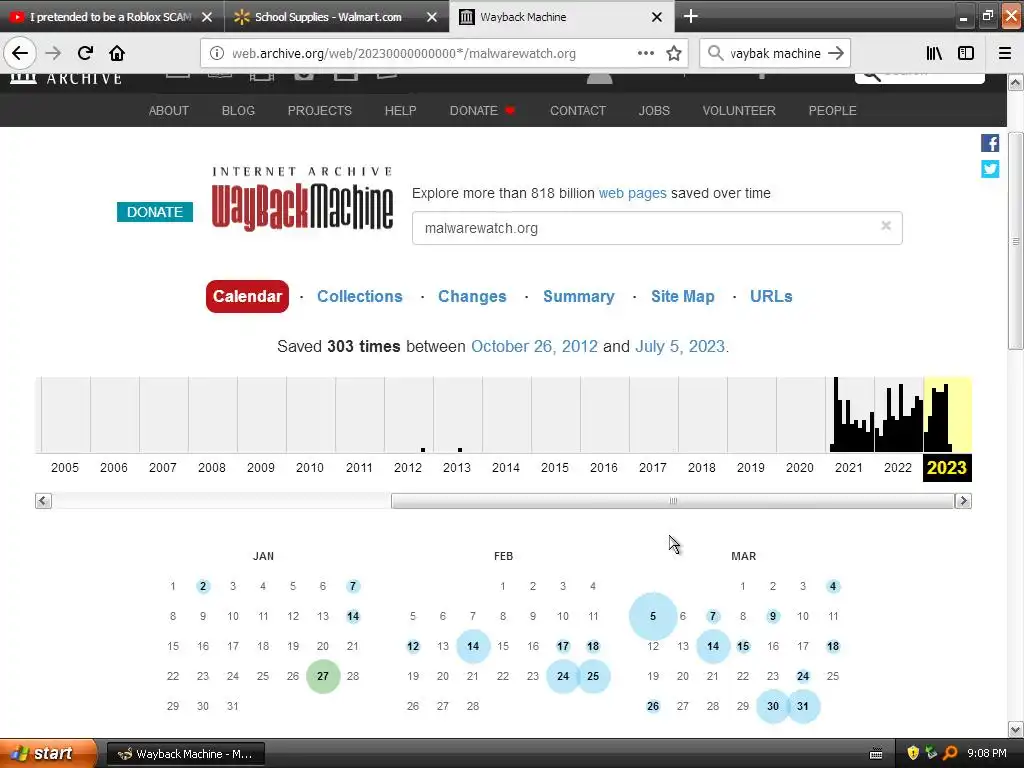Screen dimensions: 1024x768
Task: Open the HELP menu item
Action: coord(400,110)
